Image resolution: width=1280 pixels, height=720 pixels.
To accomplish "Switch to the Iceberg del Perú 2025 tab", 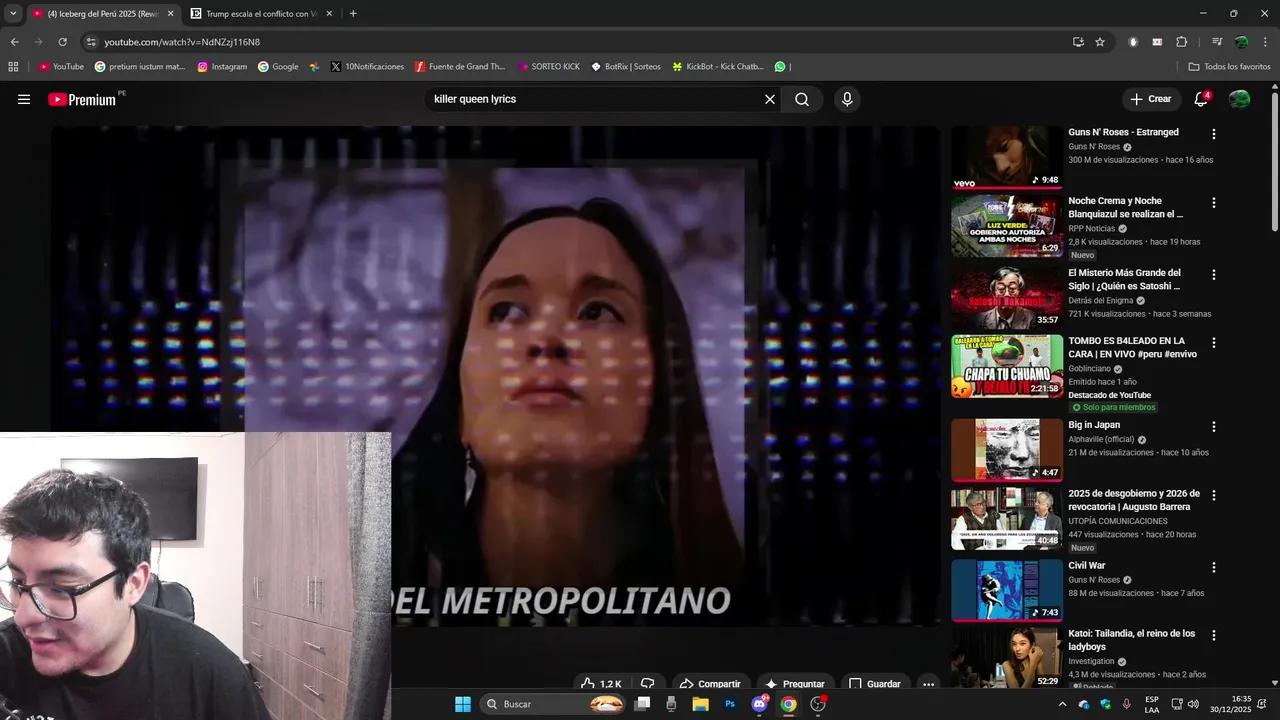I will tap(103, 14).
